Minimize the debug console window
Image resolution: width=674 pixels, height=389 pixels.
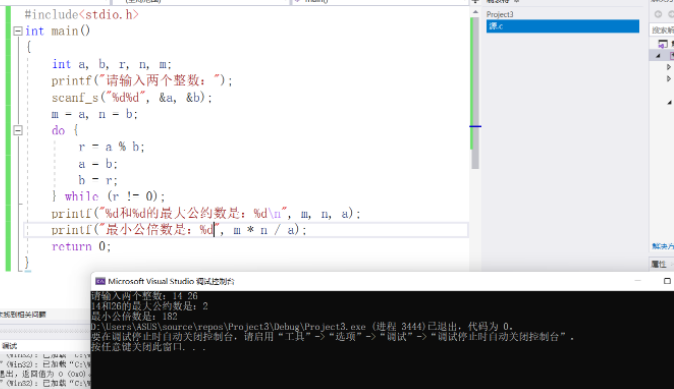point(638,281)
